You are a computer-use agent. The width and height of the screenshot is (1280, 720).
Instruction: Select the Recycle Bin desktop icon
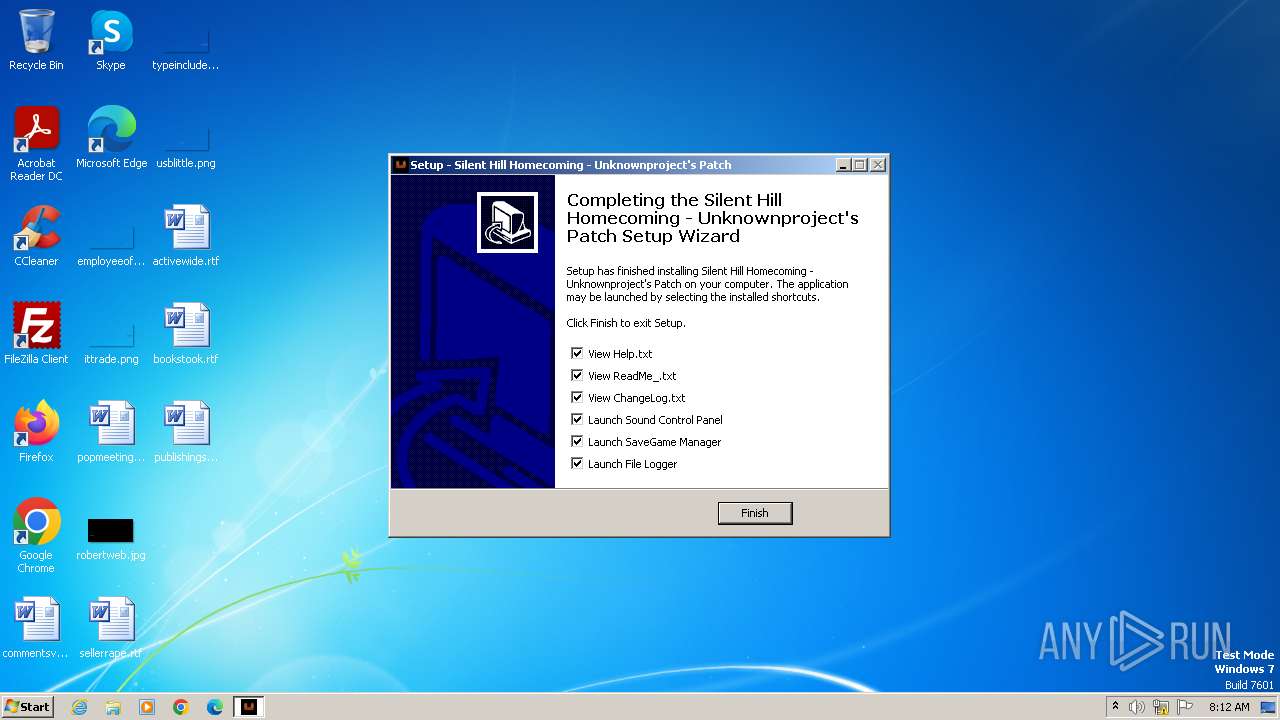36,41
